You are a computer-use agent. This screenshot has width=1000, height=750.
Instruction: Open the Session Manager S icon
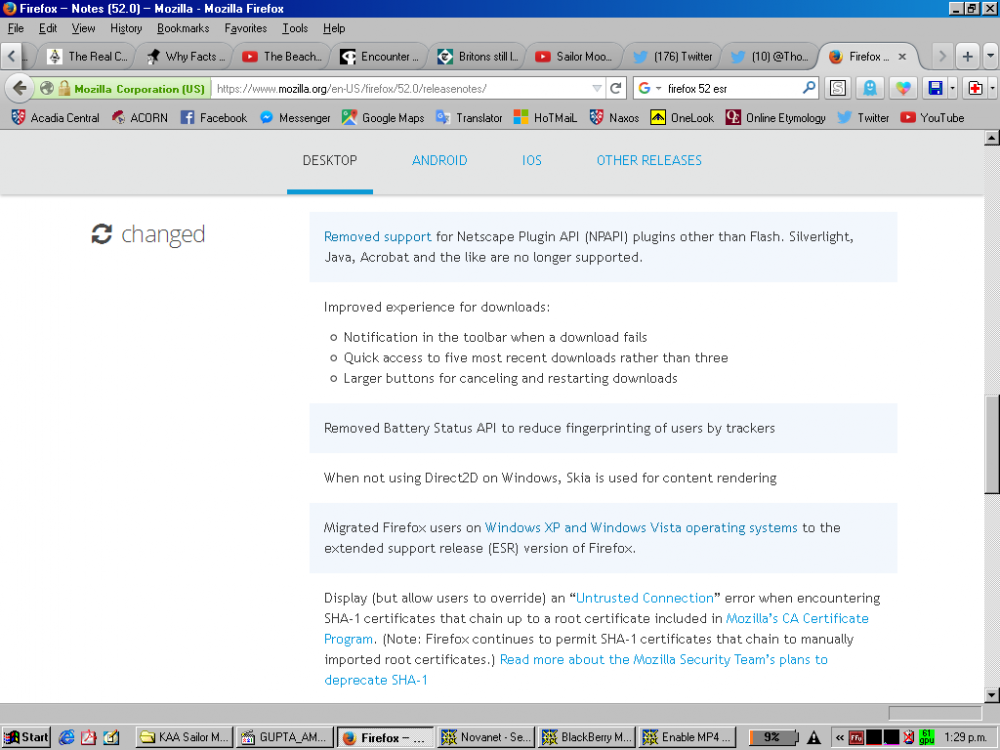coord(838,88)
